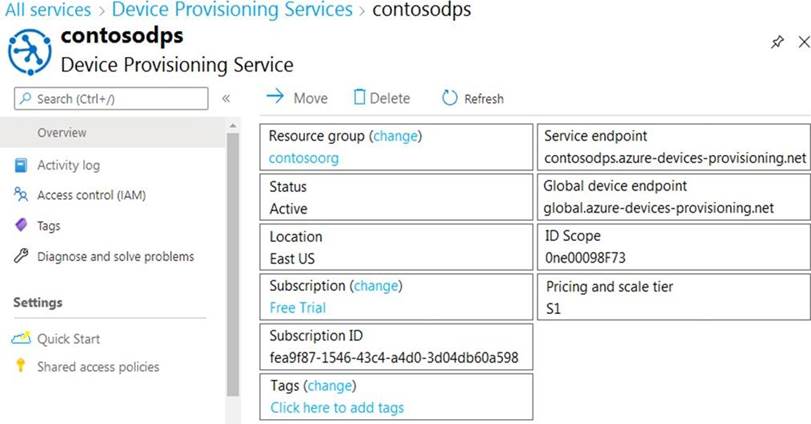Image resolution: width=811 pixels, height=424 pixels.
Task: Collapse the sidebar with the double chevron
Action: tap(226, 98)
